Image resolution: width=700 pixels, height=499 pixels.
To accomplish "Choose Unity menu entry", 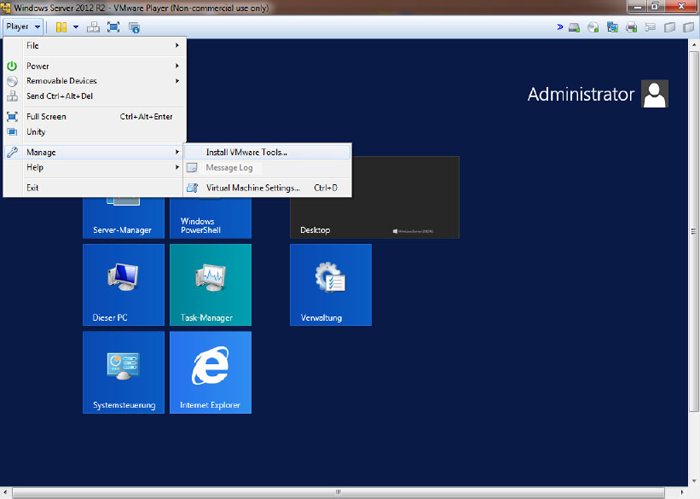I will [95, 132].
